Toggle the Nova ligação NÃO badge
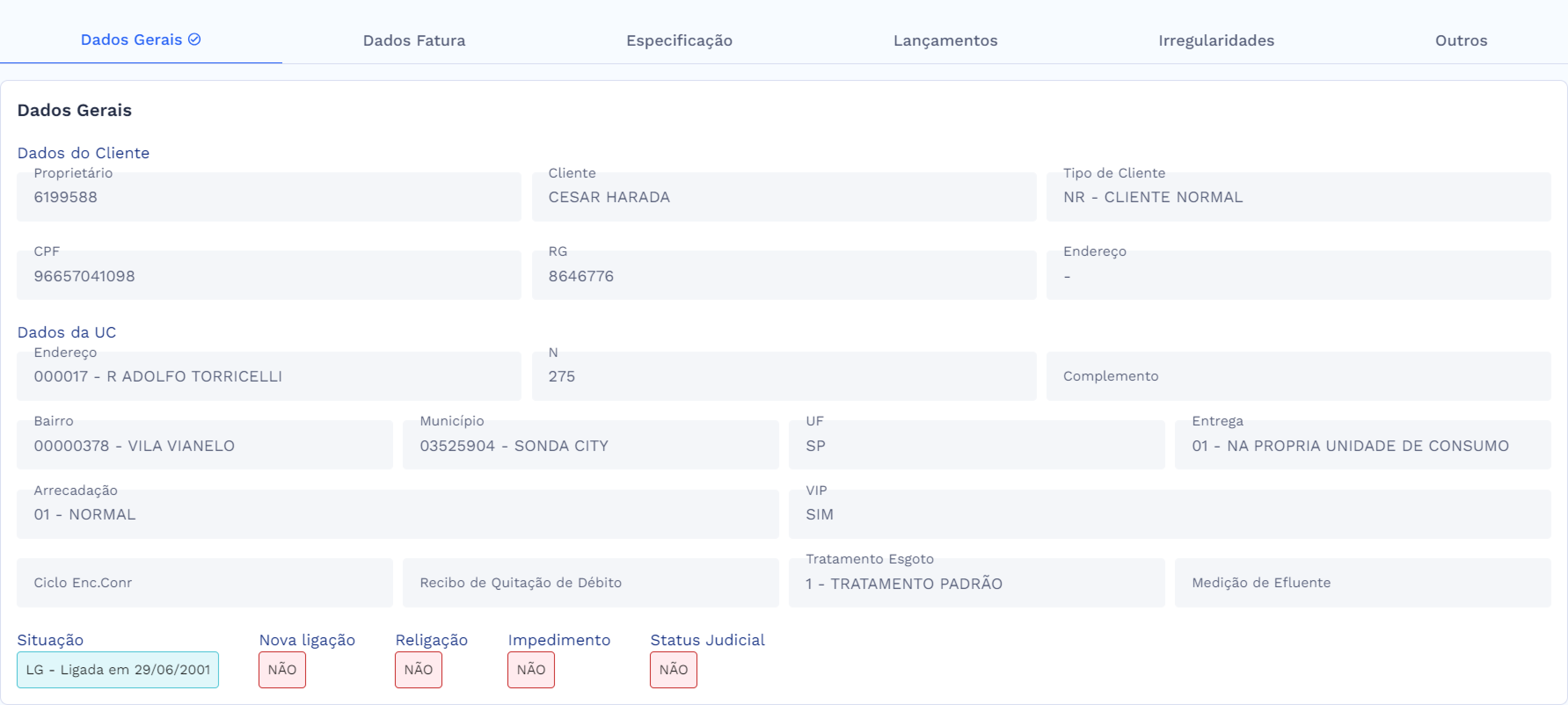The image size is (1568, 705). (282, 669)
